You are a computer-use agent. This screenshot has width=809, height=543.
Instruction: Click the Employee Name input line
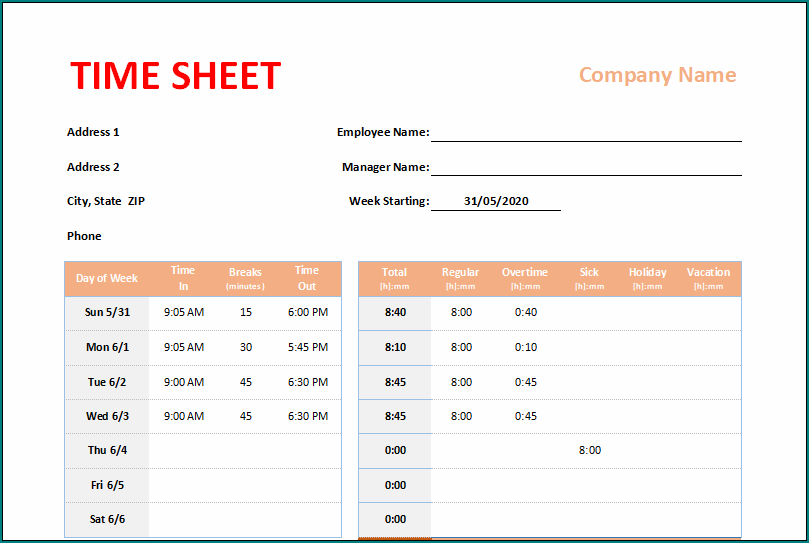coord(586,132)
